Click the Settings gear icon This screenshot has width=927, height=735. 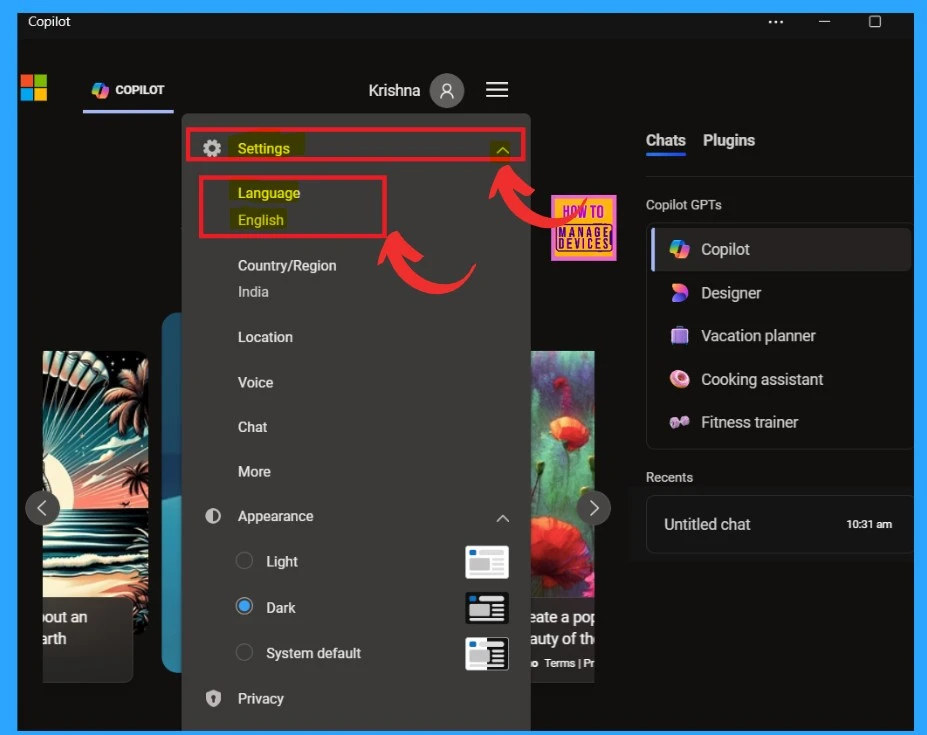(x=212, y=148)
